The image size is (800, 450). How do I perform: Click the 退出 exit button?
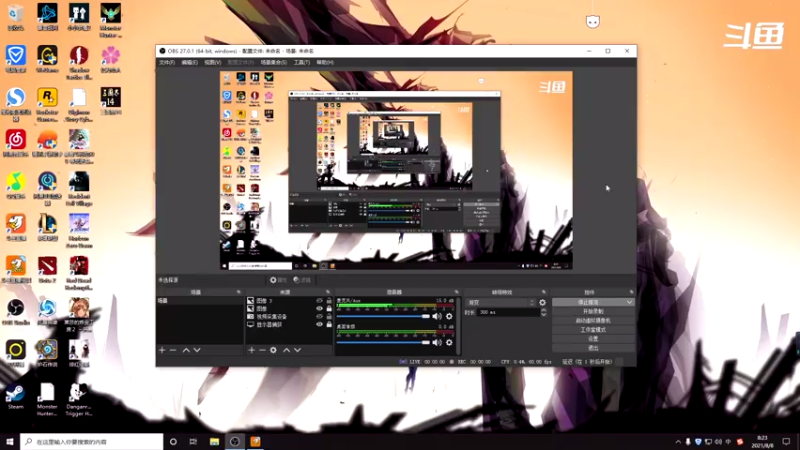click(x=593, y=348)
